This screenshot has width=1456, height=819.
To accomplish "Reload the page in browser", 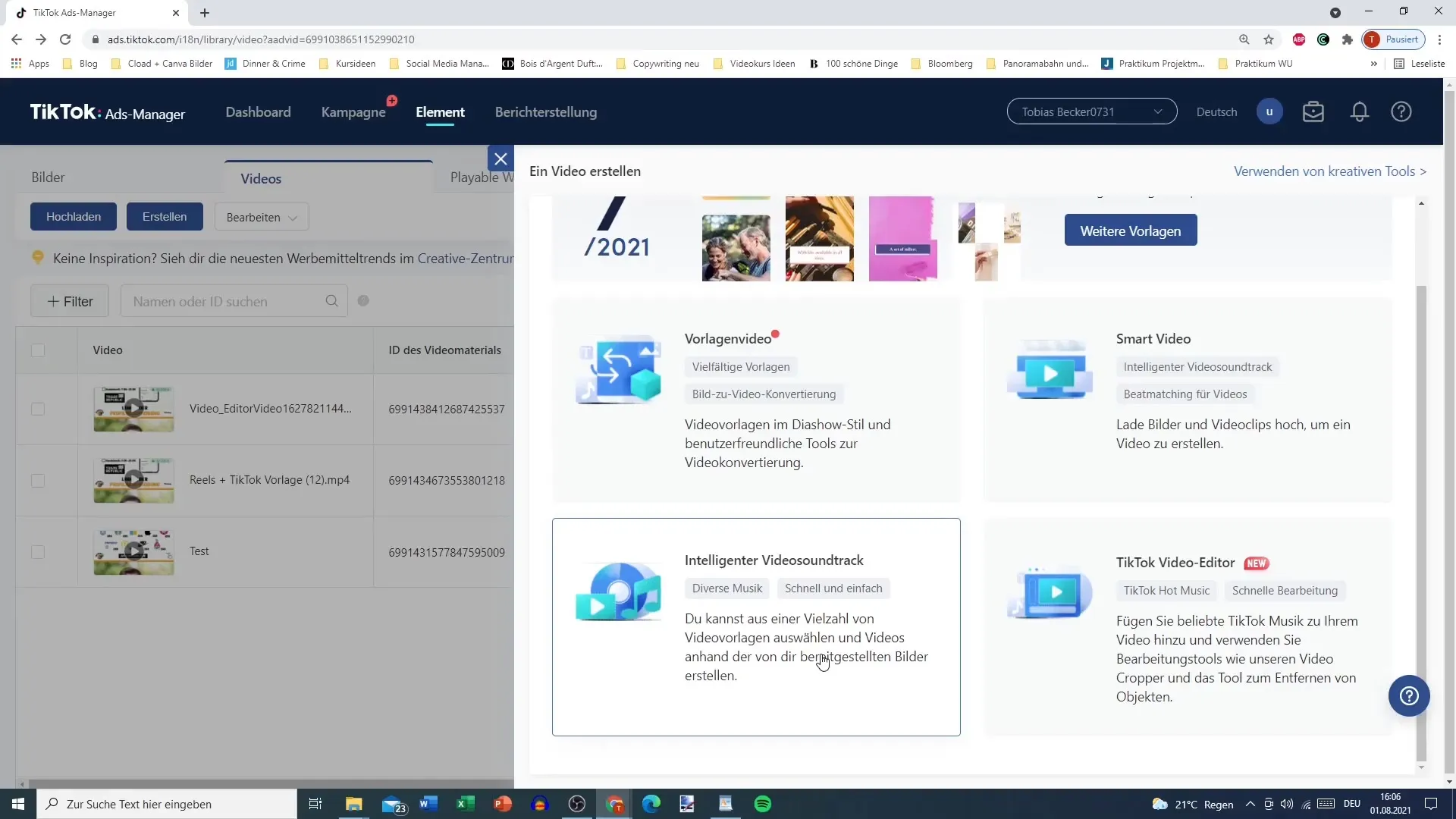I will pos(65,39).
